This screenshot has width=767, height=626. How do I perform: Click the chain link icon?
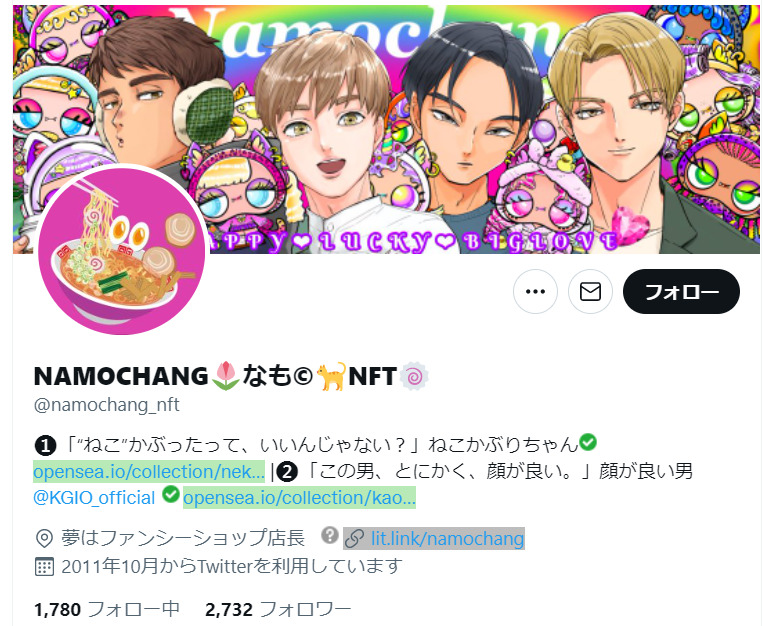(x=354, y=538)
